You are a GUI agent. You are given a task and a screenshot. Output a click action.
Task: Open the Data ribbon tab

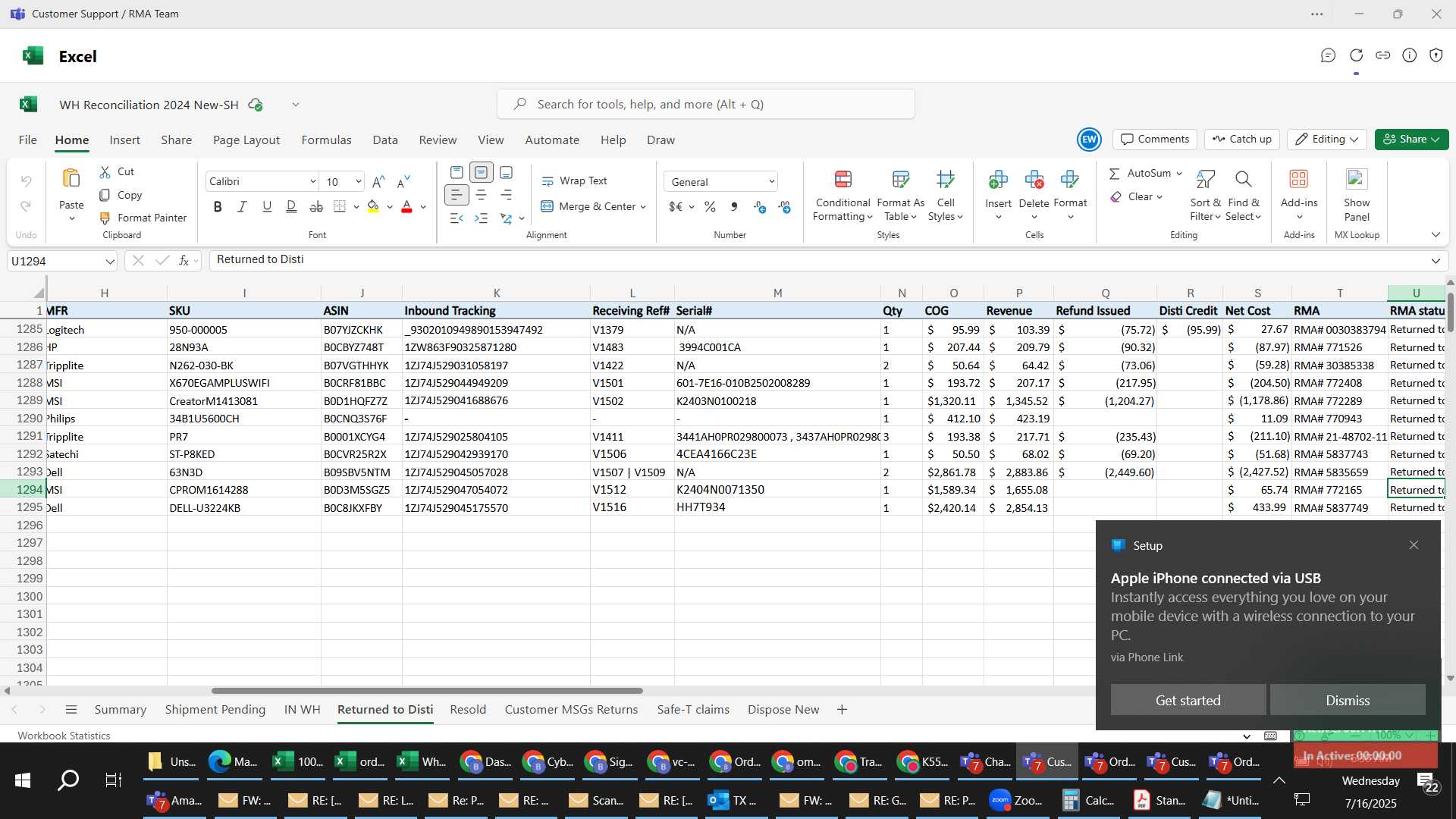tap(385, 140)
